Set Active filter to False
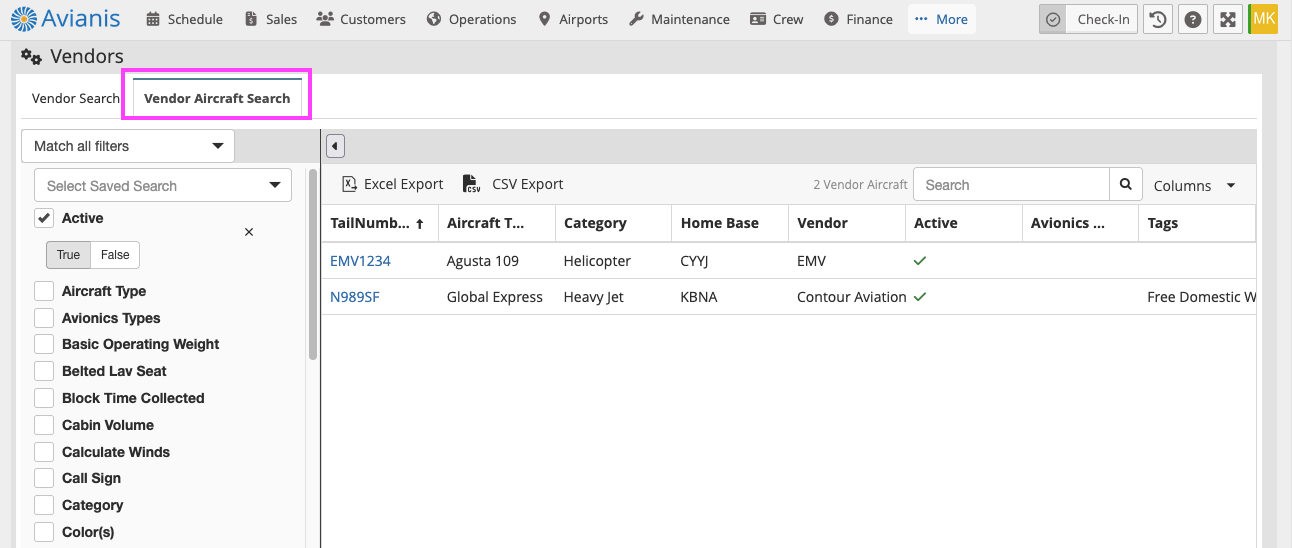The image size is (1292, 548). point(115,255)
